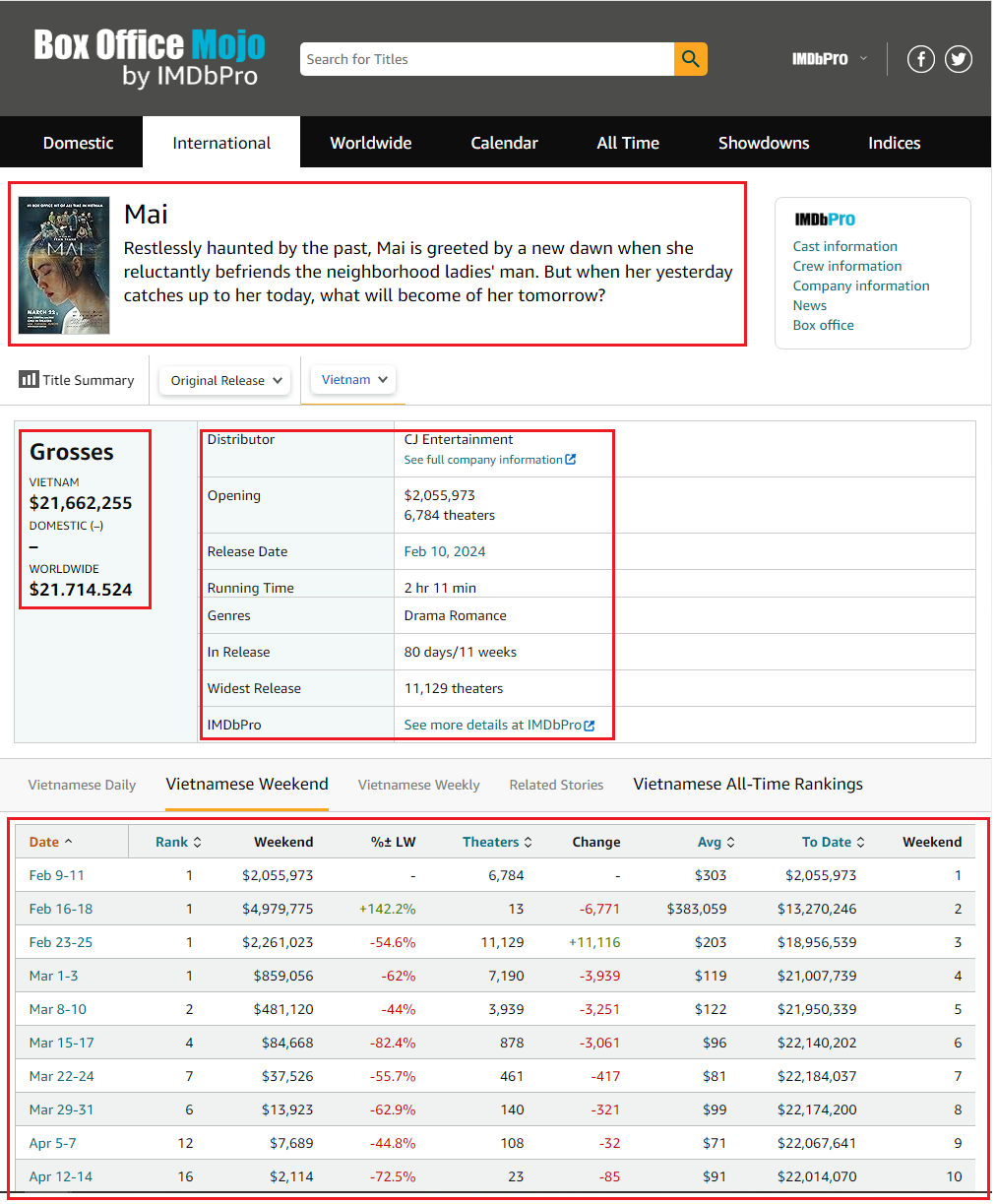Image resolution: width=997 pixels, height=1204 pixels.
Task: Click external link icon beside full company information
Action: click(x=571, y=460)
